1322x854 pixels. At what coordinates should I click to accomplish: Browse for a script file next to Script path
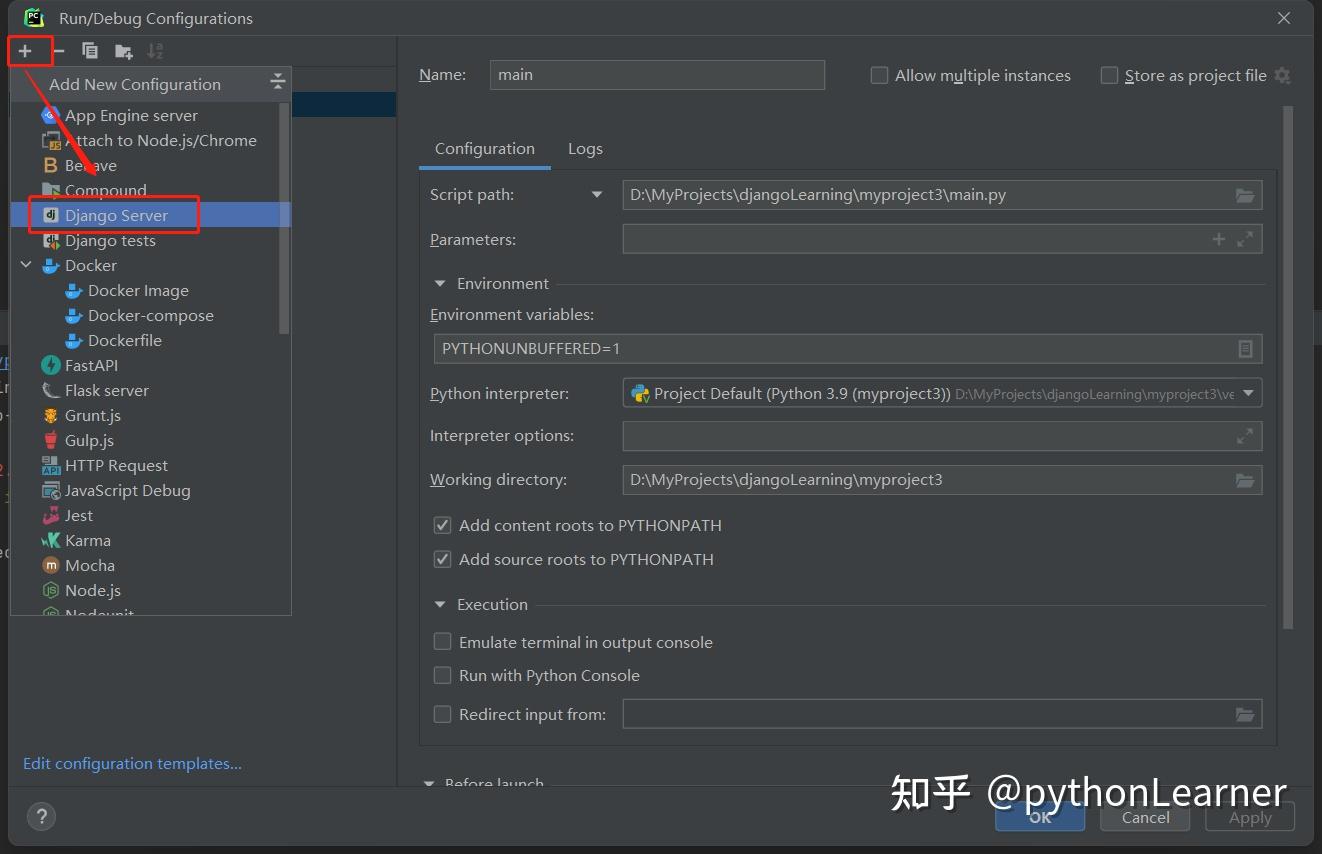(1245, 195)
